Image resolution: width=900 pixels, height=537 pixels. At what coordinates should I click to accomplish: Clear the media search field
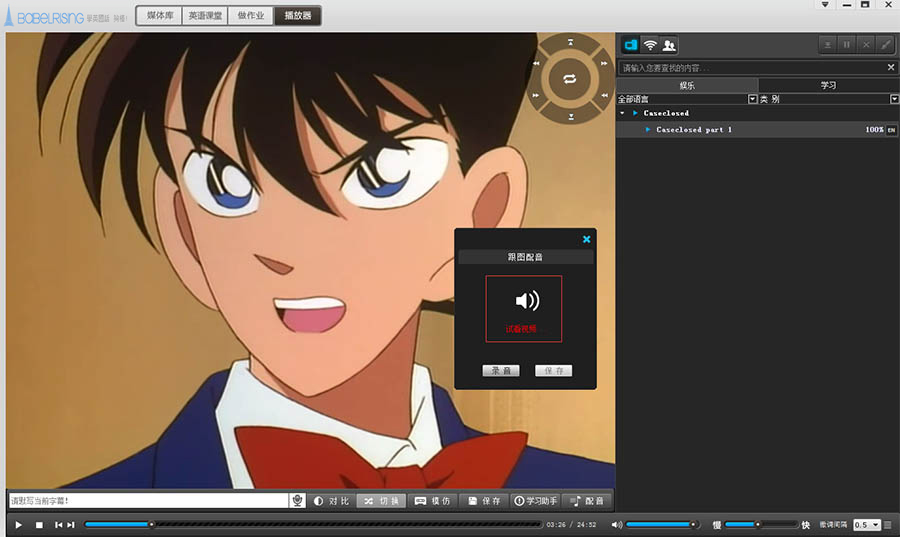click(x=891, y=67)
